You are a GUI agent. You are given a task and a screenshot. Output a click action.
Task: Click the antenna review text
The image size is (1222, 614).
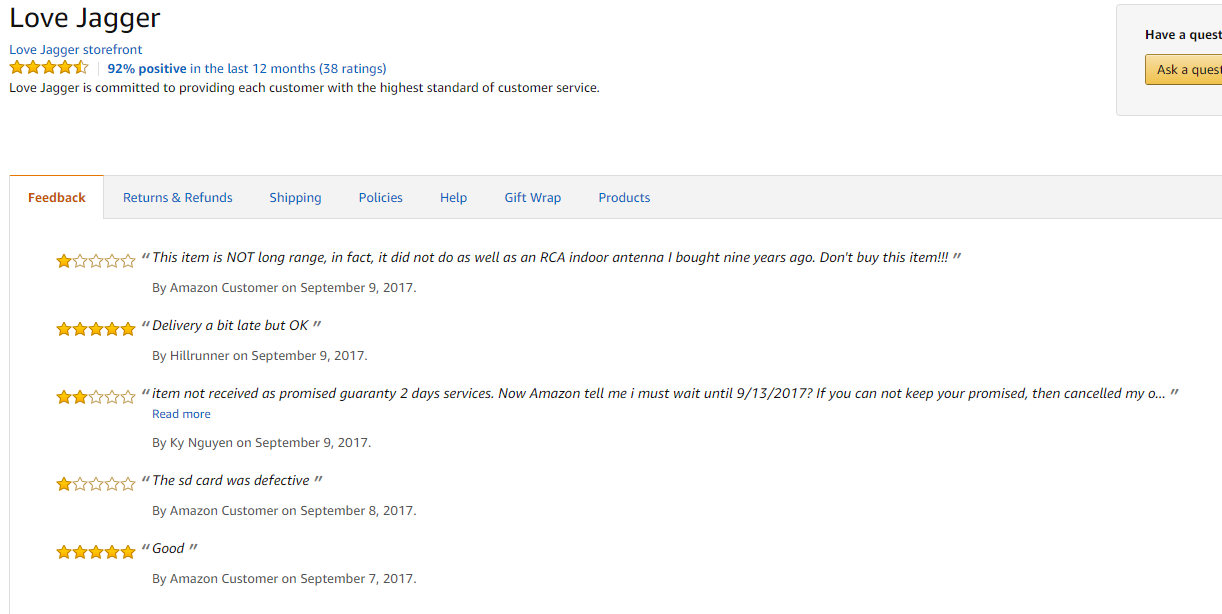point(550,257)
